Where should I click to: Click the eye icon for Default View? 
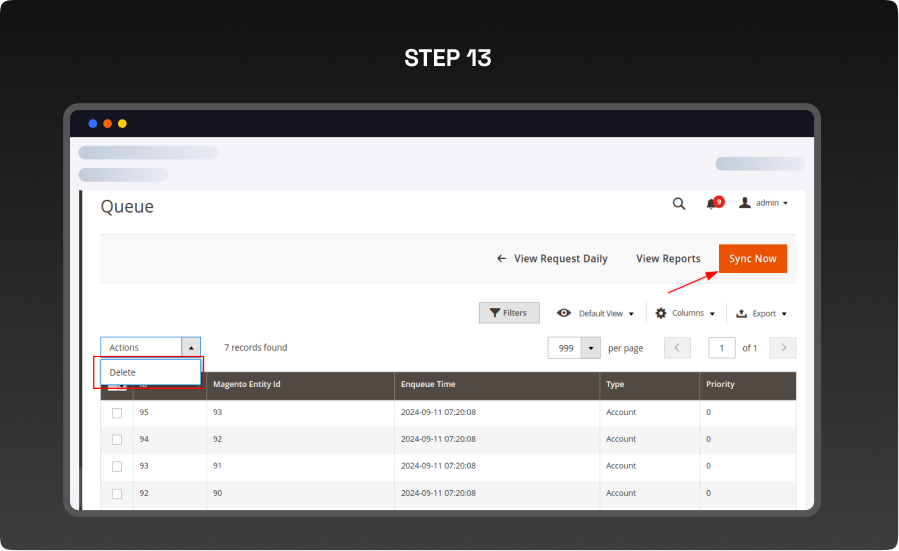[564, 313]
